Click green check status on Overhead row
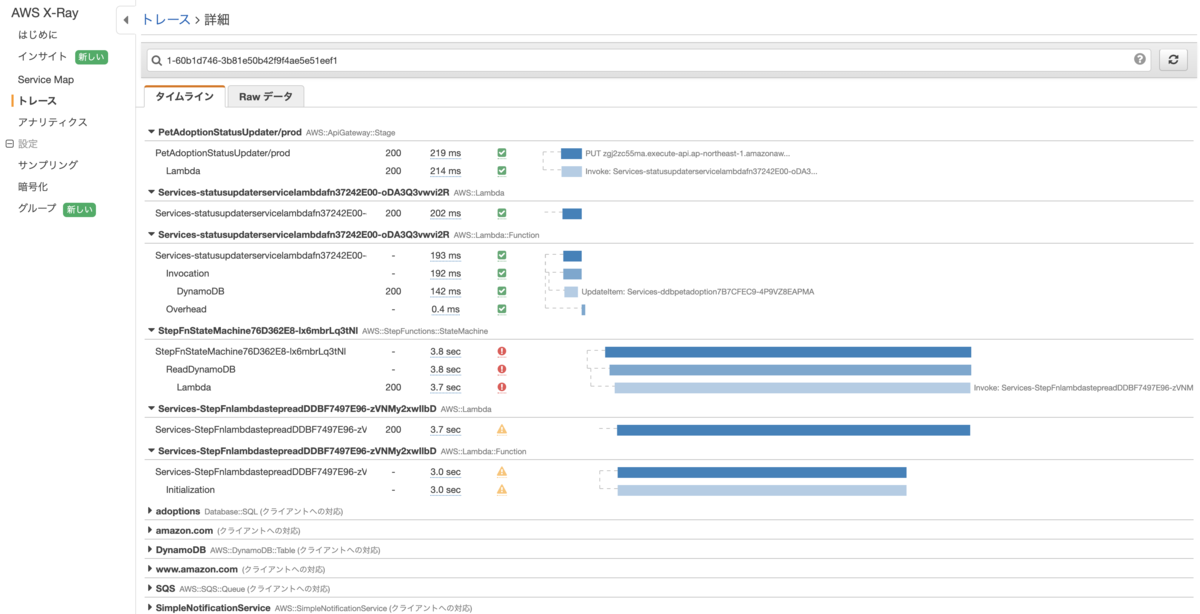 [x=502, y=309]
